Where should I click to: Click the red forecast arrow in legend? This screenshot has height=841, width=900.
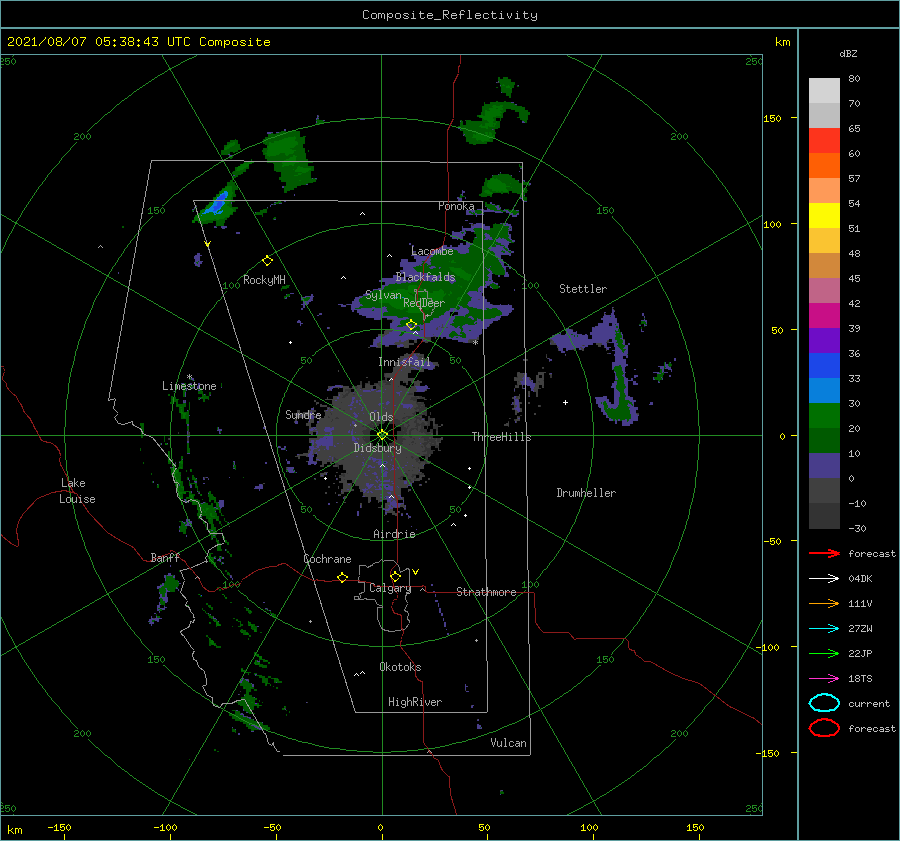(824, 553)
